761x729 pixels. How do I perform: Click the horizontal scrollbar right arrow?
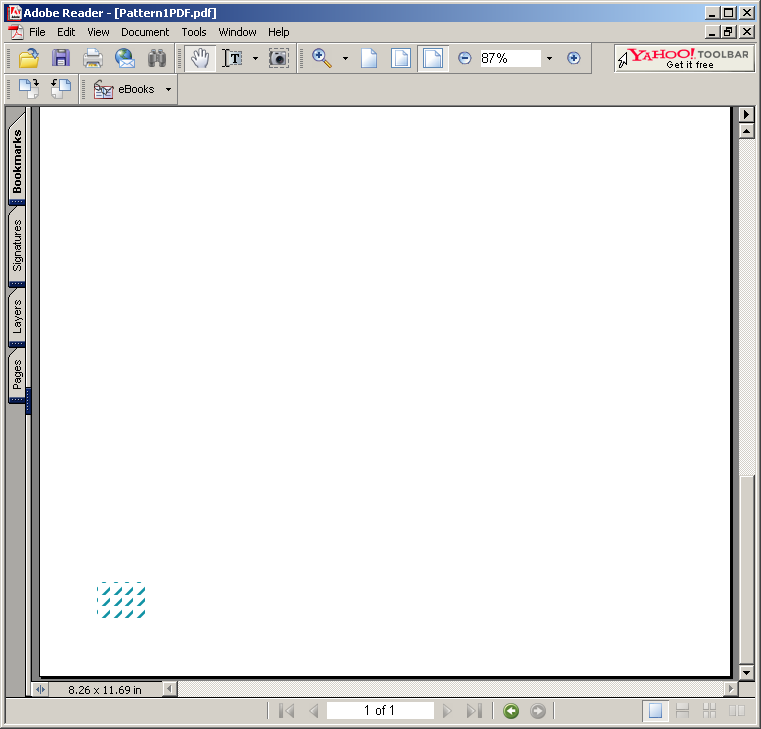pyautogui.click(x=730, y=689)
